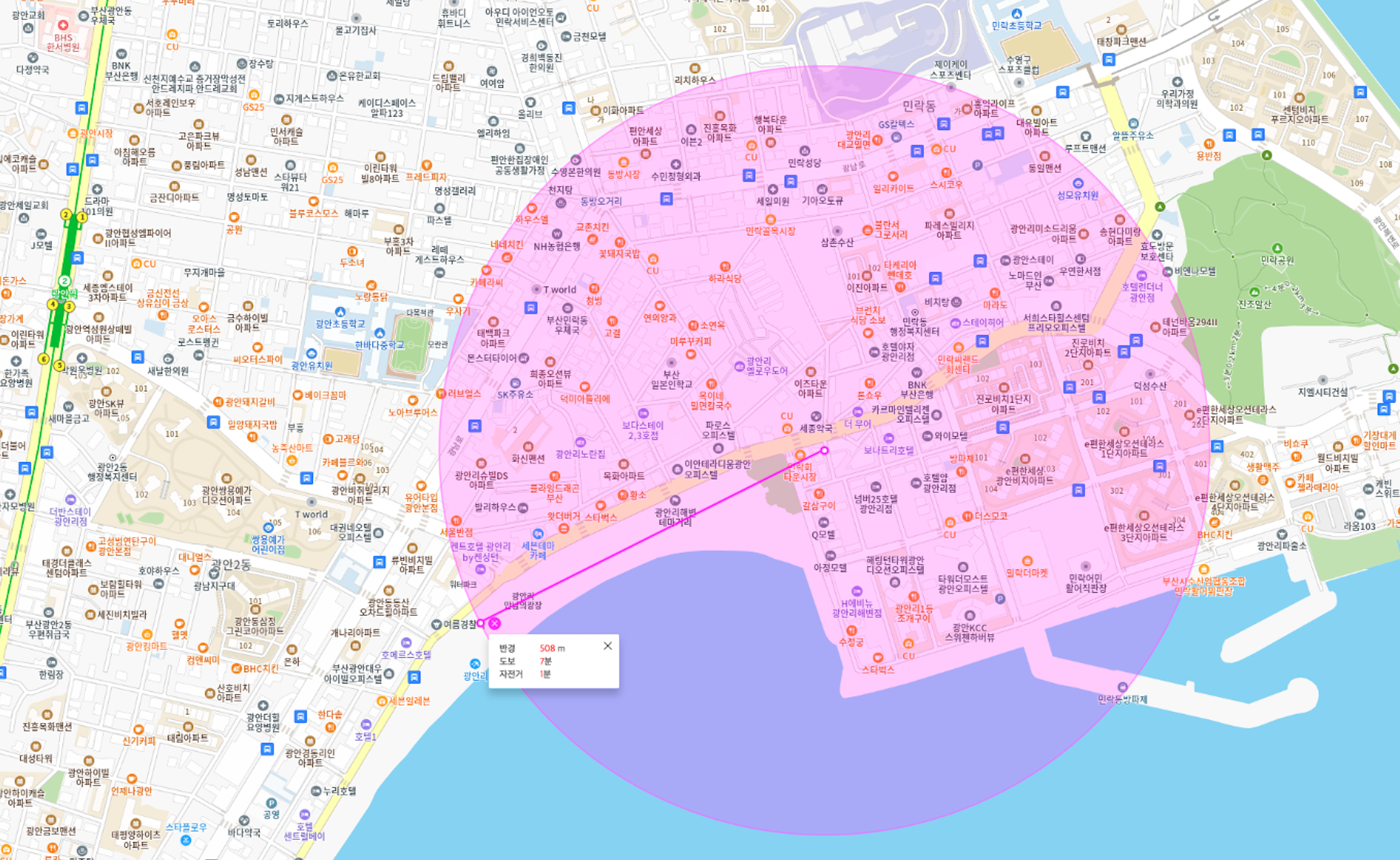The width and height of the screenshot is (1400, 860).
Task: Click the blue 광안리 beach icon
Action: click(x=475, y=664)
